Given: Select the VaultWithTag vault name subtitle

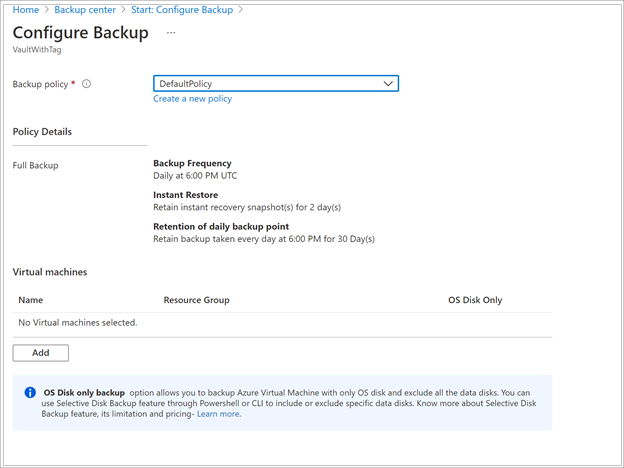Looking at the screenshot, I should [x=37, y=49].
